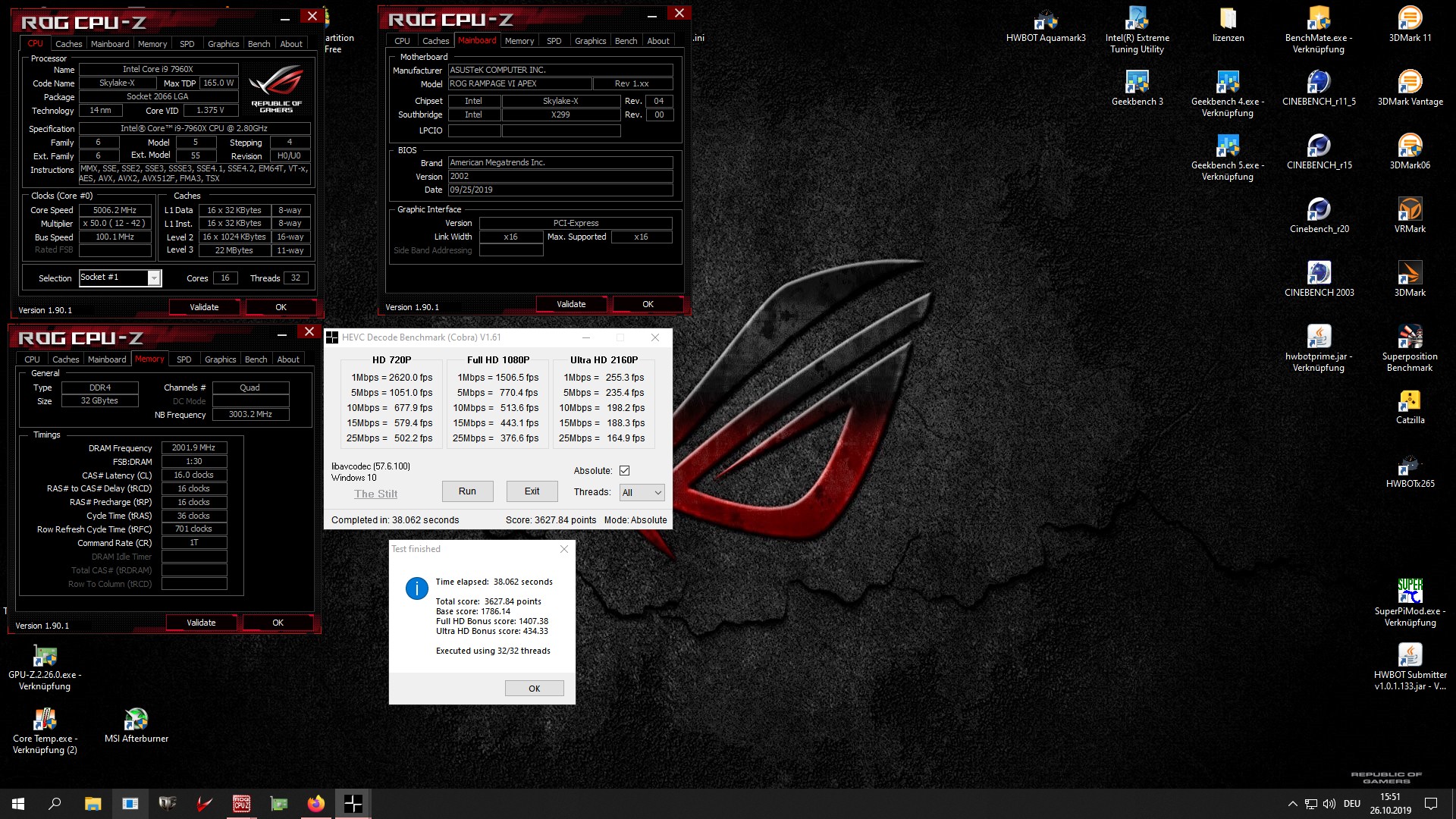Viewport: 1456px width, 819px height.
Task: Open Geekbench 3 desktop icon
Action: point(1137,89)
